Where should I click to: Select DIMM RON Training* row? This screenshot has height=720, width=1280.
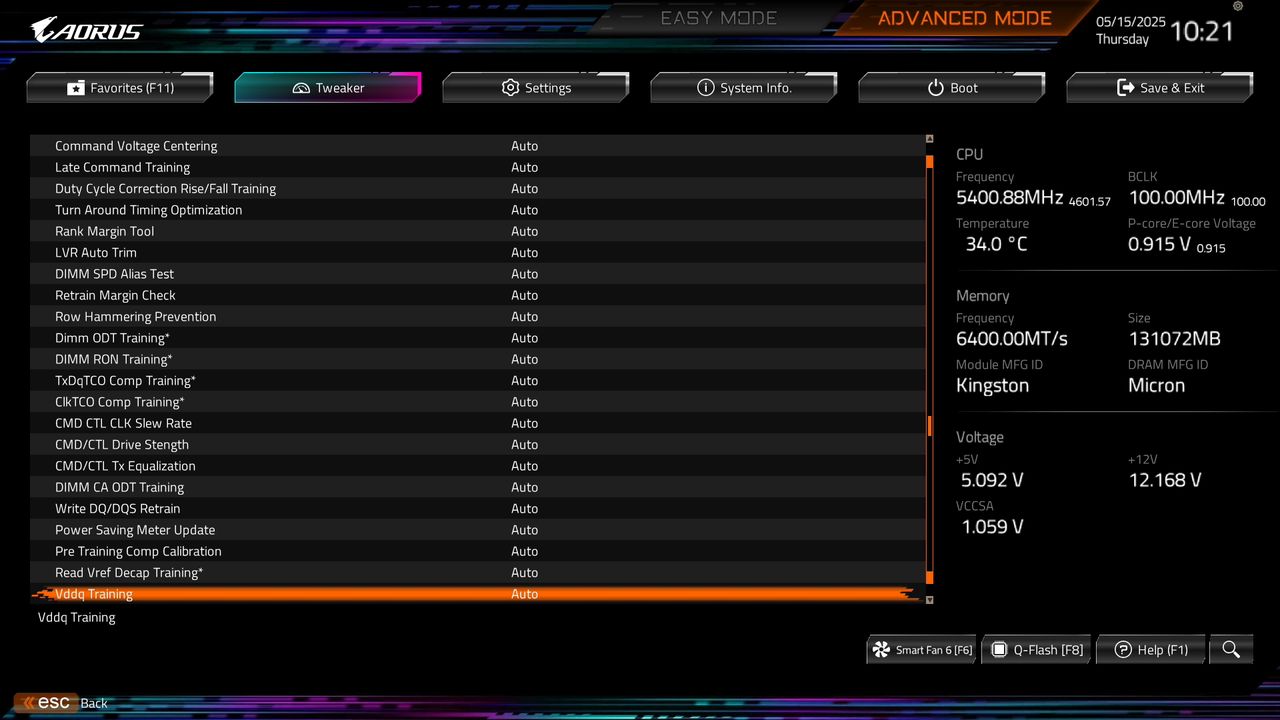(477, 359)
